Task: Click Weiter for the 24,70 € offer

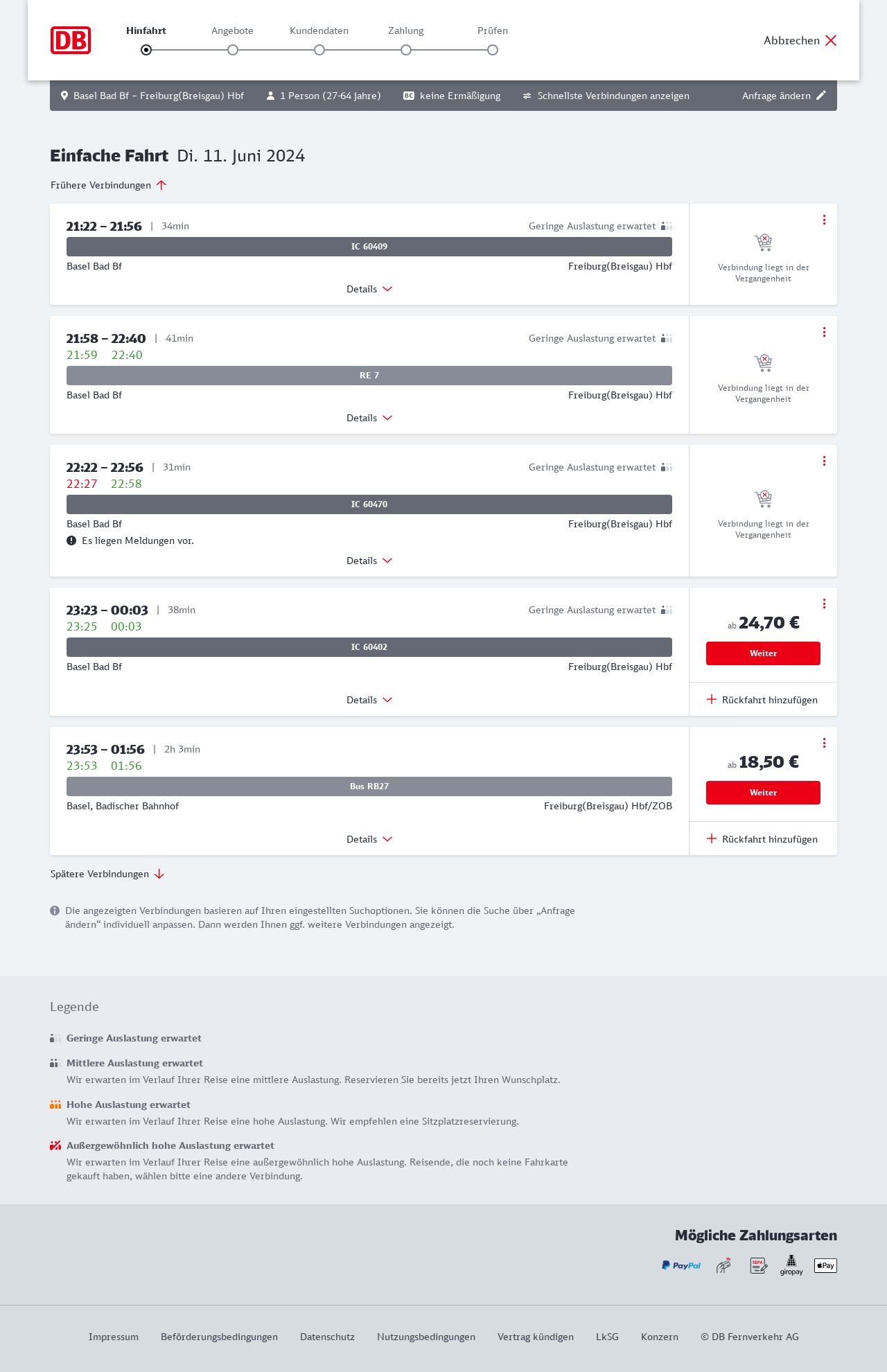Action: tap(763, 653)
